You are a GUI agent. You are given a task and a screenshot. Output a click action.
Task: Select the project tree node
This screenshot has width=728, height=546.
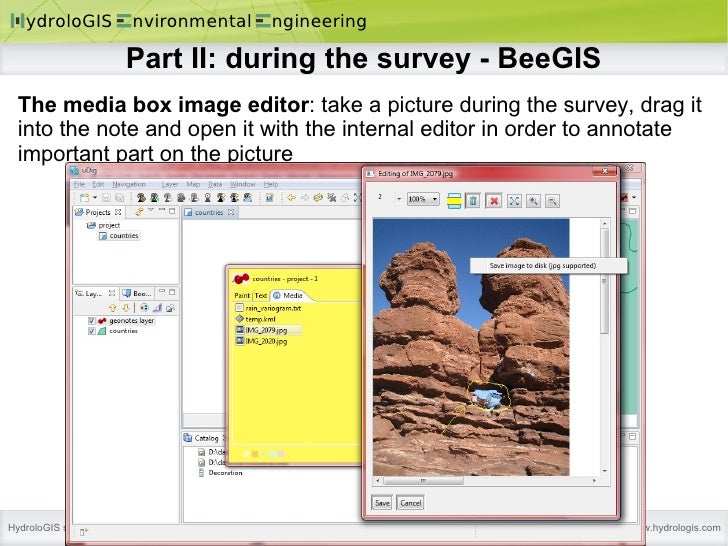point(104,225)
